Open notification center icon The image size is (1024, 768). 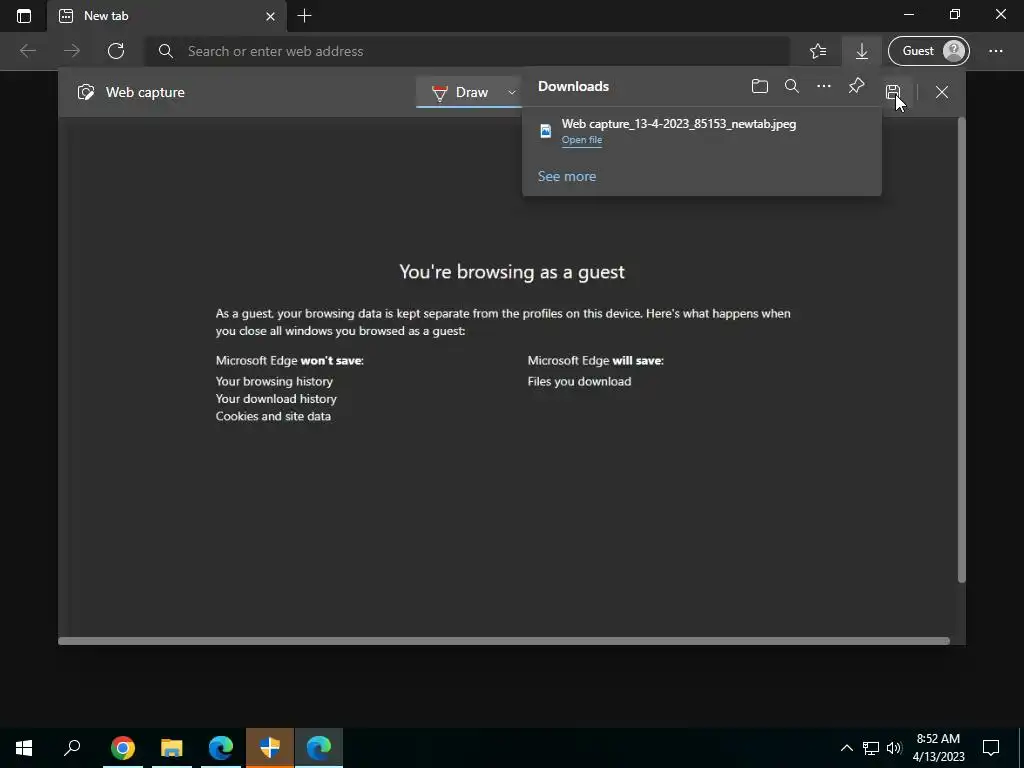pos(991,748)
